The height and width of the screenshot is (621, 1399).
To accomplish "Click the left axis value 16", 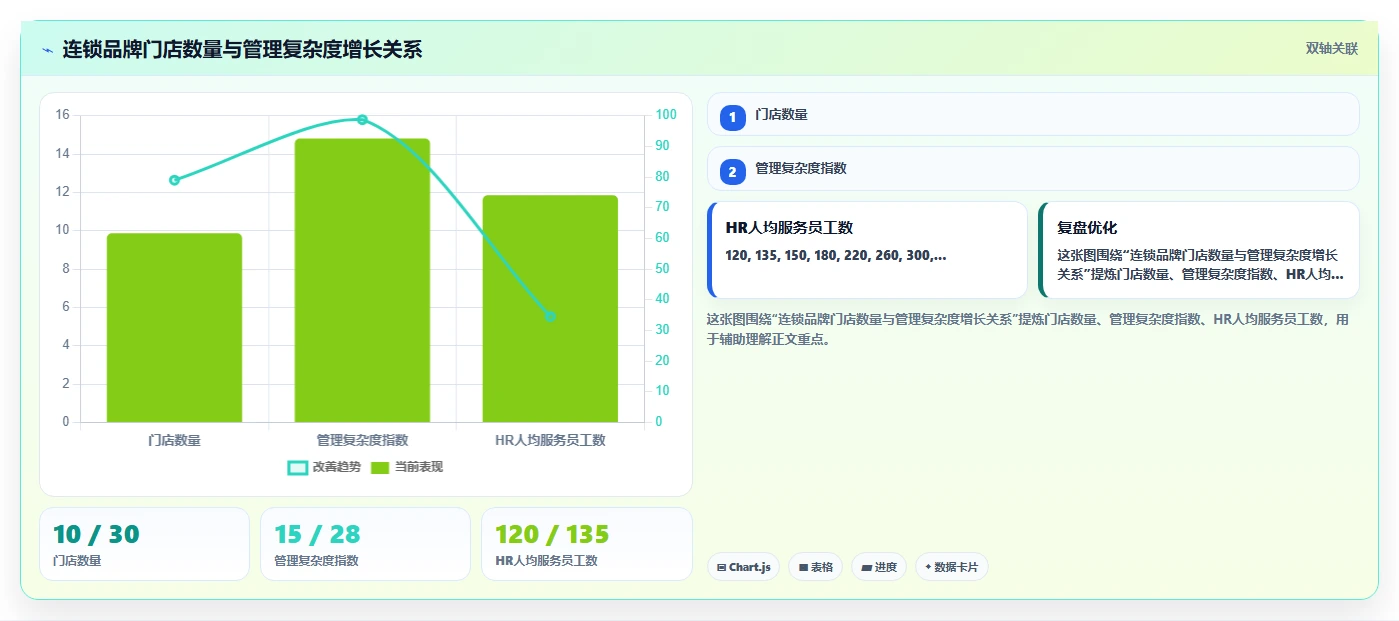I will coord(62,115).
